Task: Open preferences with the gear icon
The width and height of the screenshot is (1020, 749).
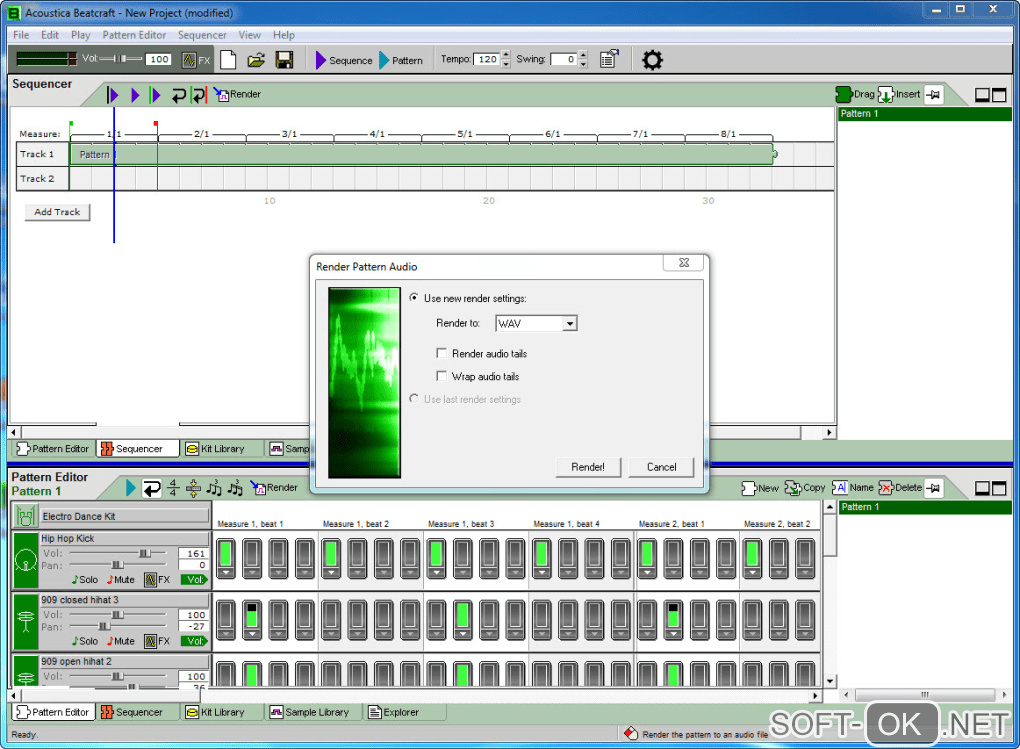Action: tap(652, 60)
